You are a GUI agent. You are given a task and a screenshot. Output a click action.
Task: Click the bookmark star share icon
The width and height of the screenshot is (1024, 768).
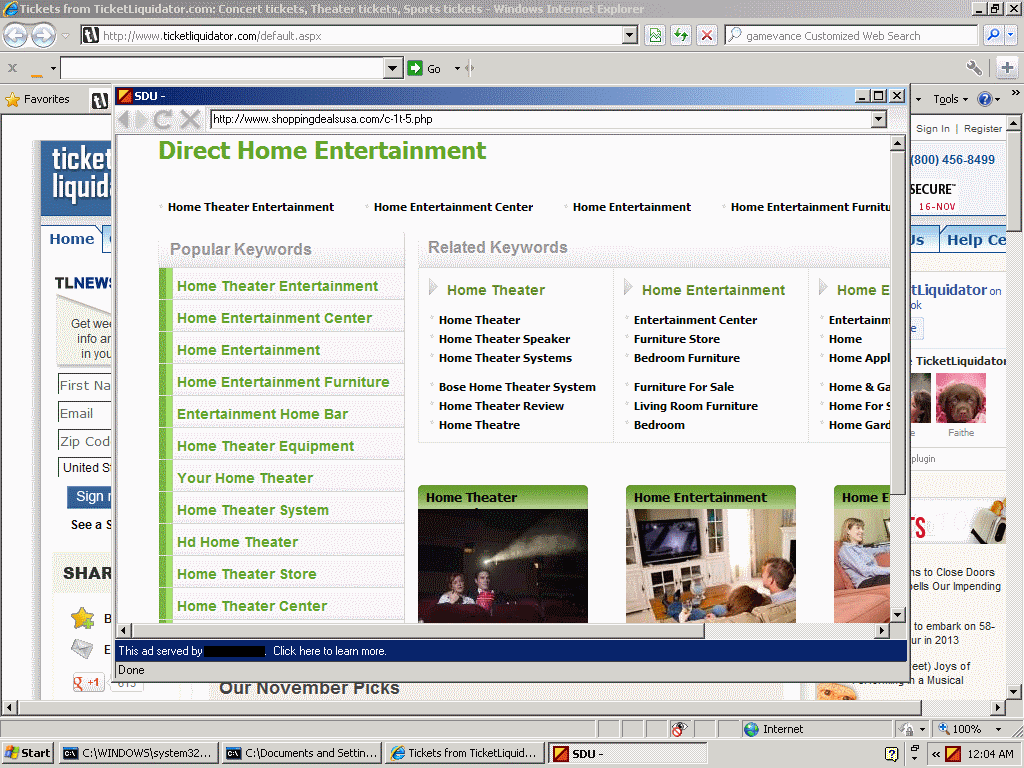[x=83, y=617]
